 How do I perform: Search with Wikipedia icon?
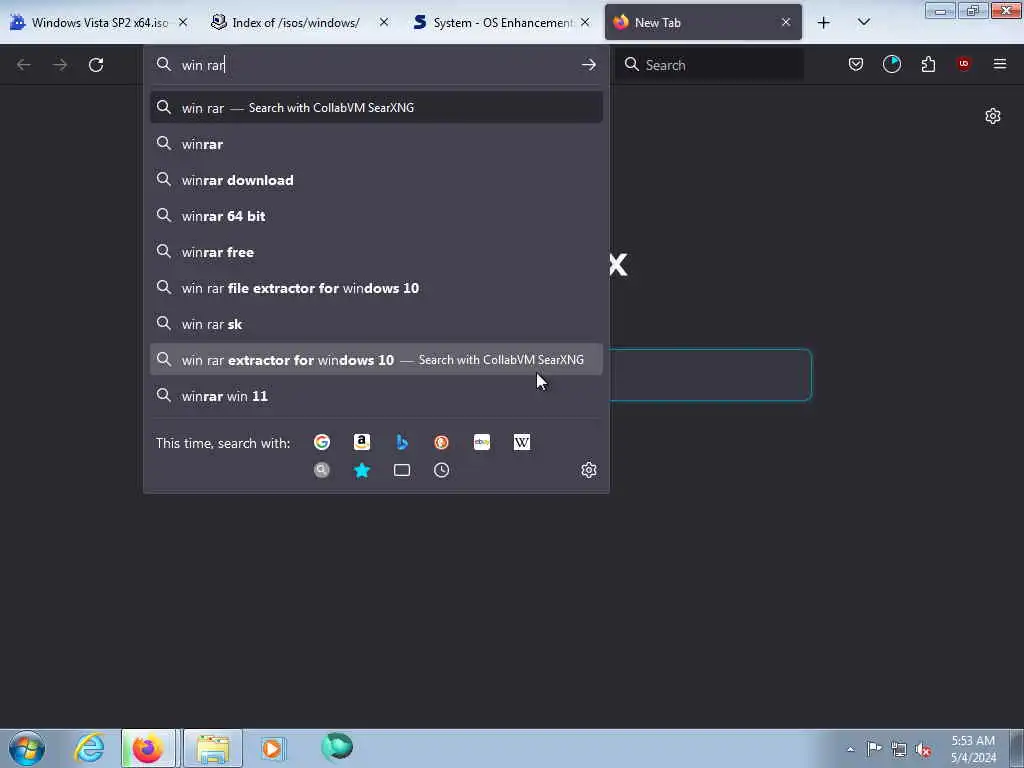click(x=522, y=442)
